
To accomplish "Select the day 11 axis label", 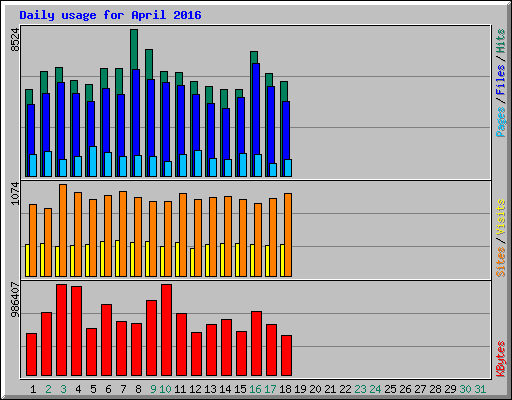I will [x=180, y=389].
